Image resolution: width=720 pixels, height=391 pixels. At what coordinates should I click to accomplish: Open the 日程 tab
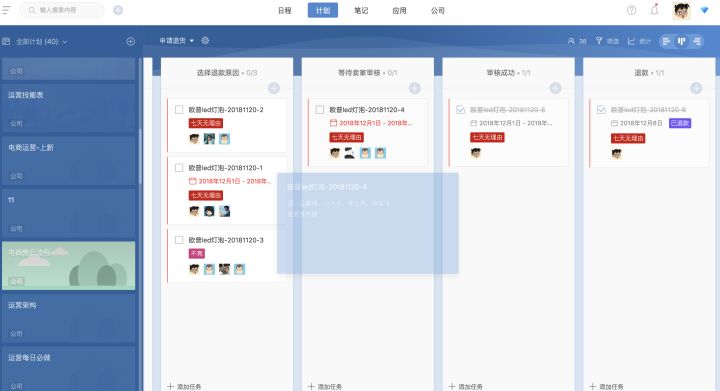point(285,10)
